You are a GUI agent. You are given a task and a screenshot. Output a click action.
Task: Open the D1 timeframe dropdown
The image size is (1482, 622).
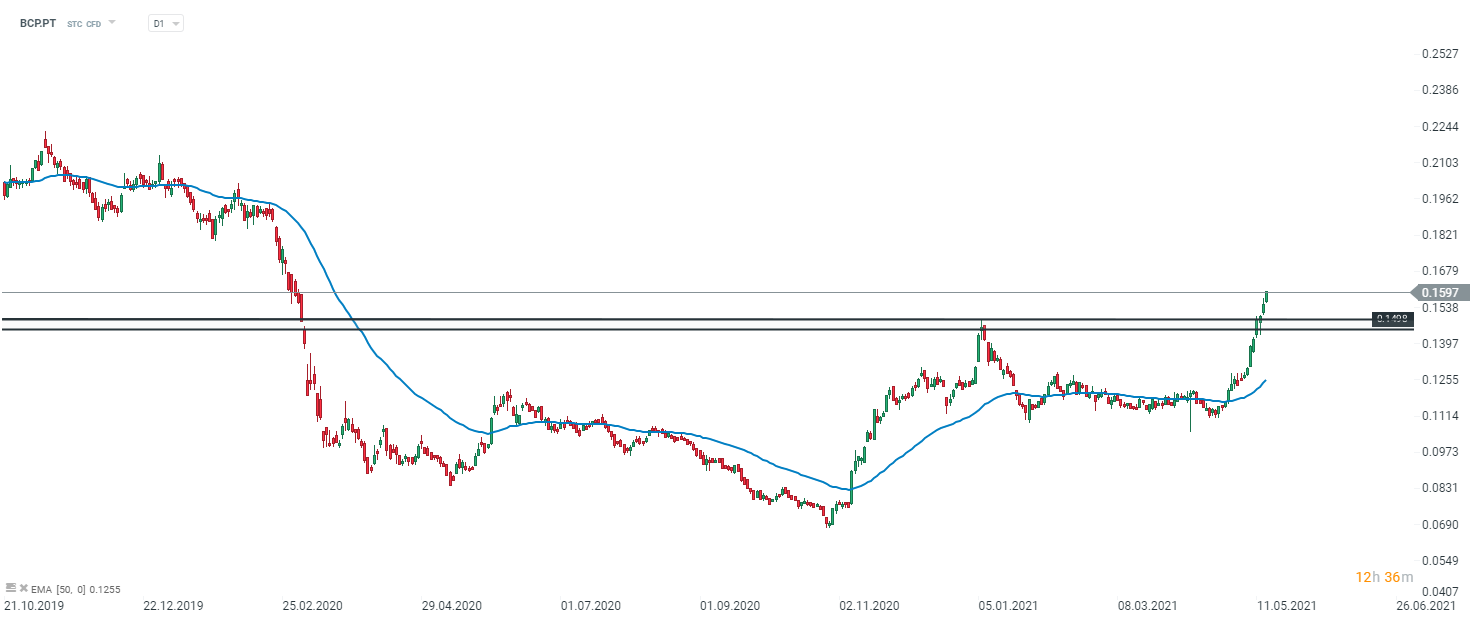pos(165,22)
